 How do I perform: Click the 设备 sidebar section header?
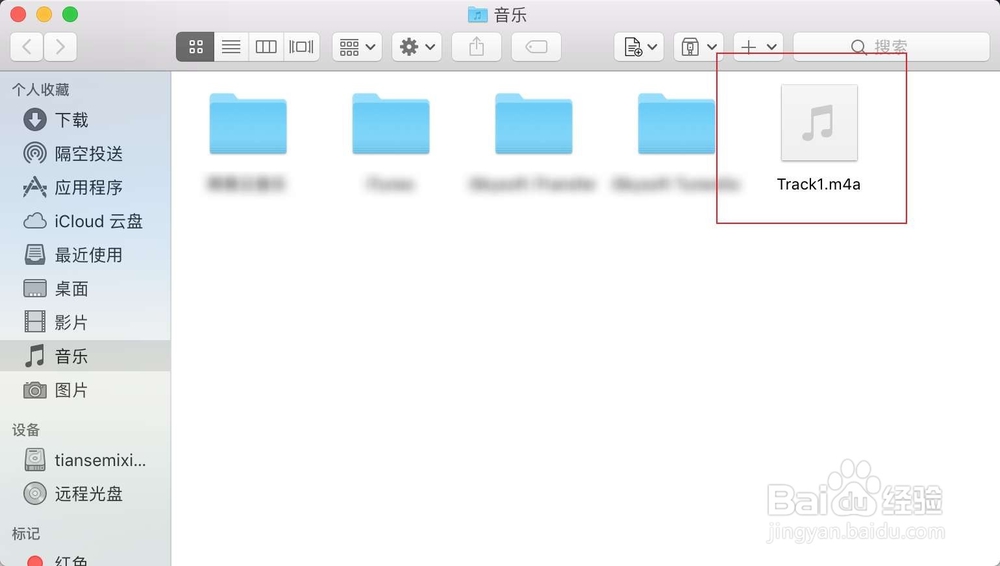(x=26, y=430)
